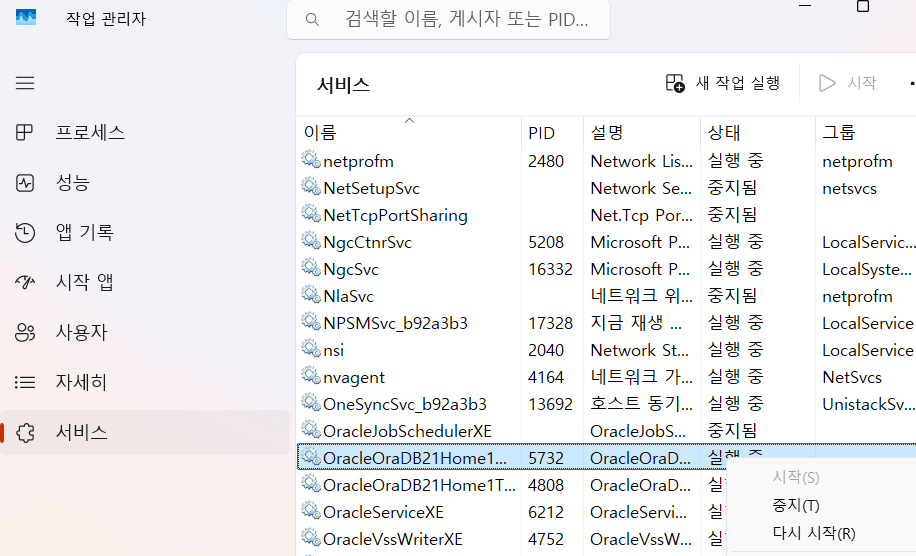Click the 호스트 동기... description cell
916x556 pixels.
[641, 404]
